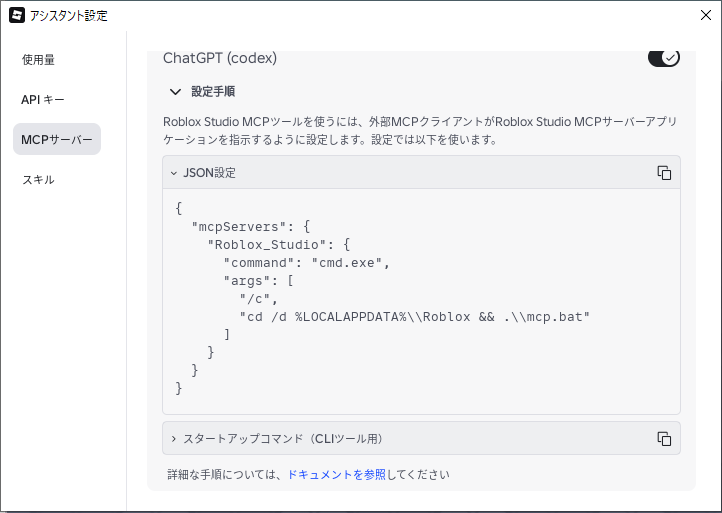
Task: Expand スタートアップコマンド（CLIツール用）
Action: coord(174,438)
